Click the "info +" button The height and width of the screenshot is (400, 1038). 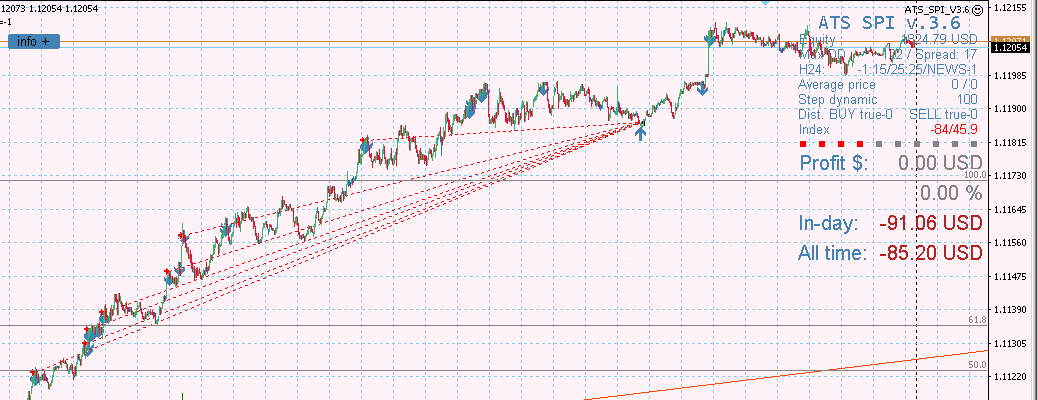34,42
